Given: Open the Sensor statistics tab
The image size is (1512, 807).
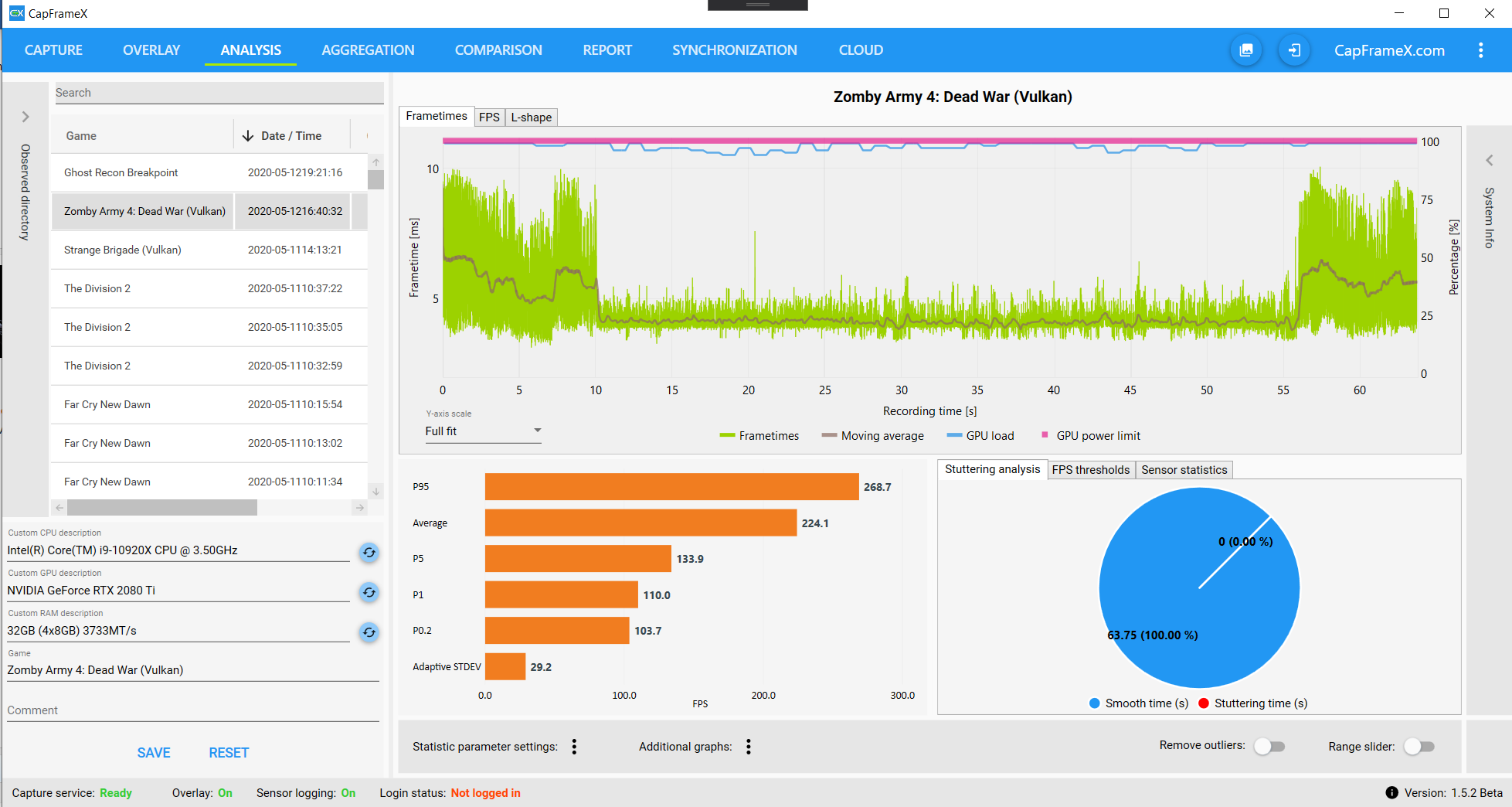Looking at the screenshot, I should point(1184,470).
